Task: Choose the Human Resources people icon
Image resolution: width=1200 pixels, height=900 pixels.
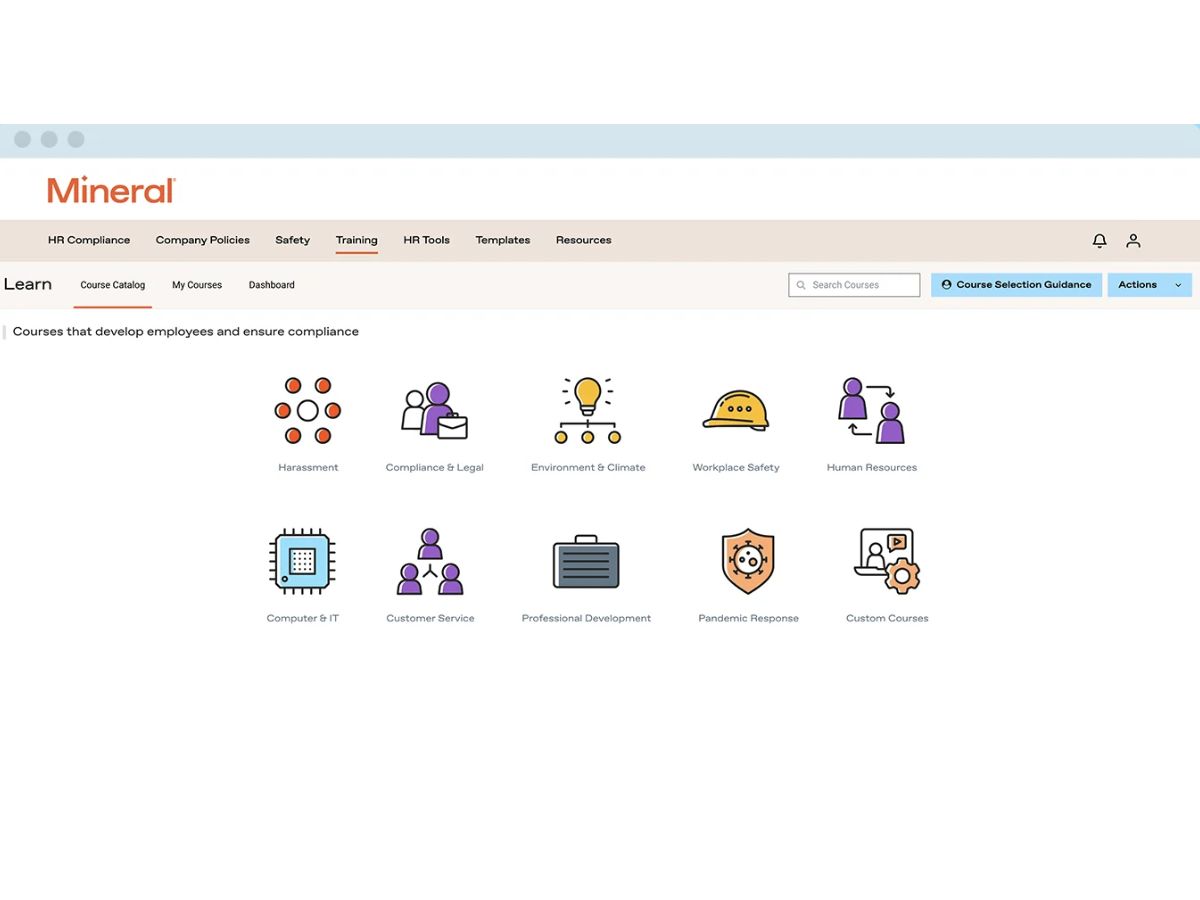Action: 871,410
